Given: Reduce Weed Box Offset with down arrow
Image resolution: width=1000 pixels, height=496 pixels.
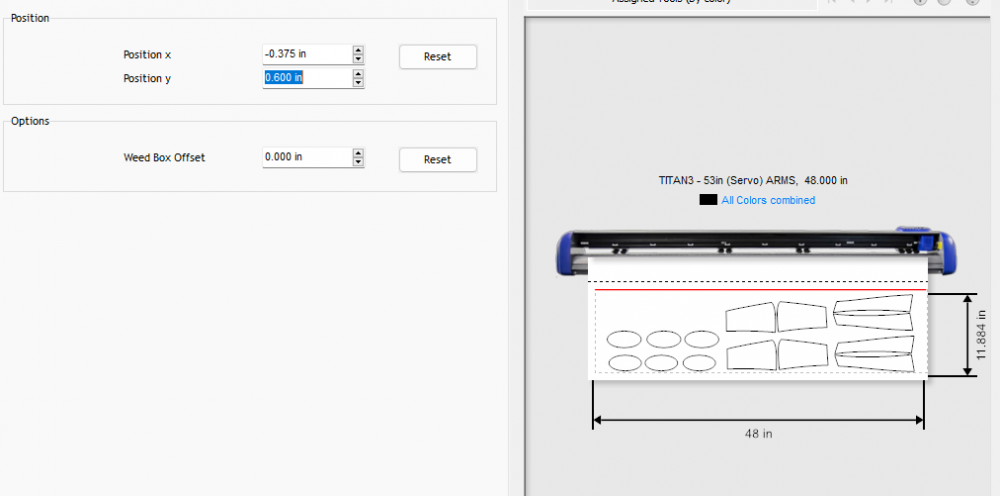Looking at the screenshot, I should (358, 163).
